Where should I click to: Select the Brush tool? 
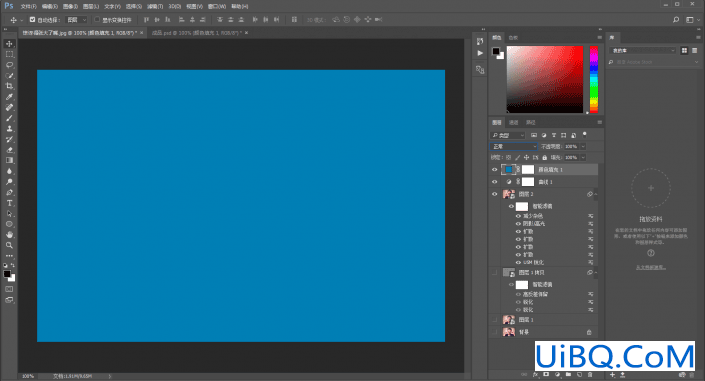(x=9, y=118)
